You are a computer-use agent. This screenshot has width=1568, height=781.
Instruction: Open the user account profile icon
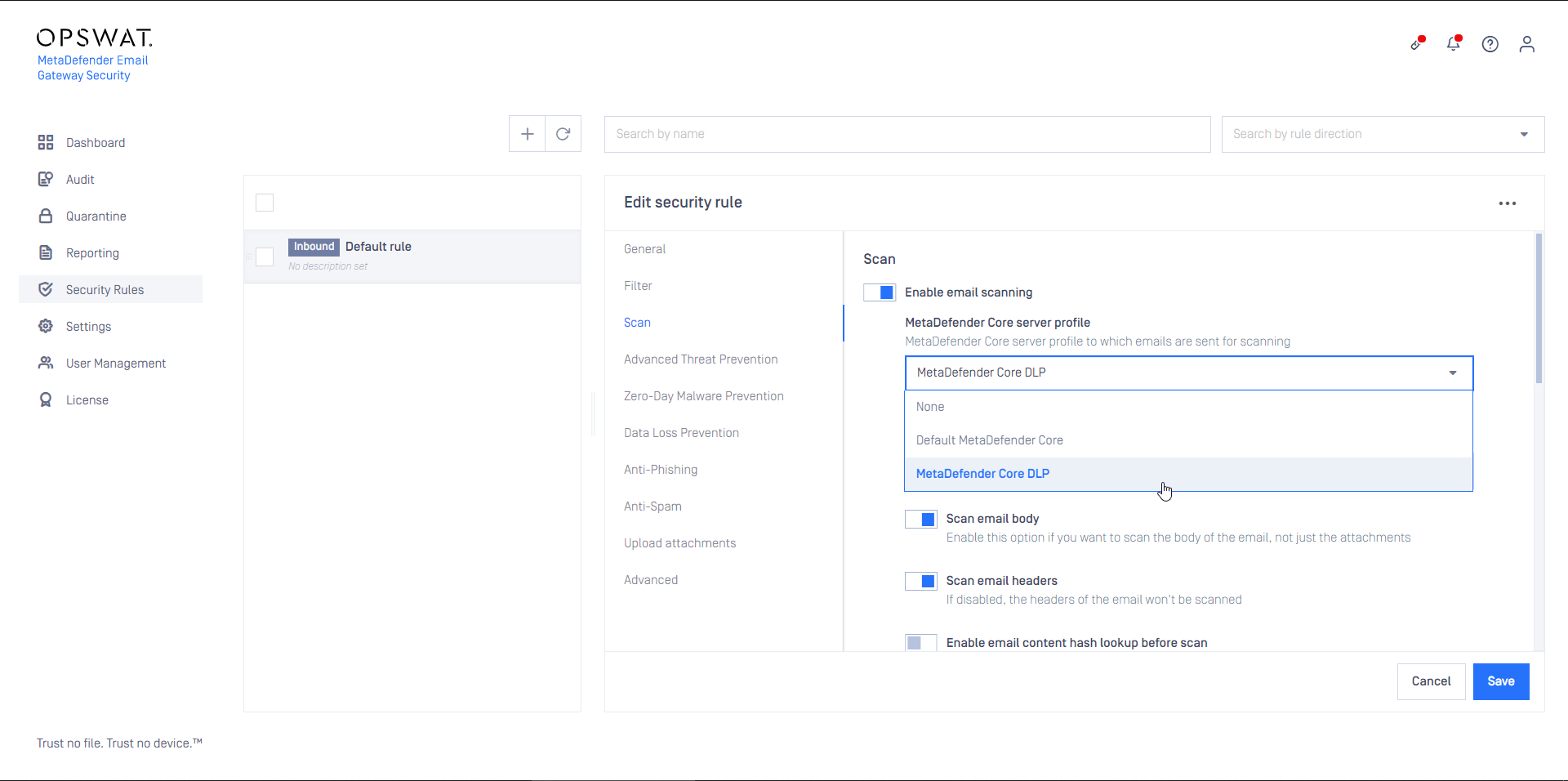coord(1526,44)
